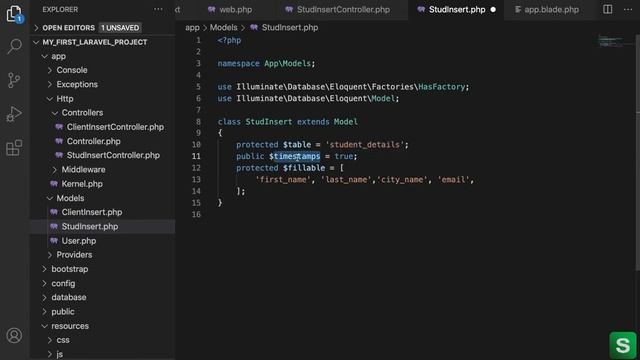Click the green S logo badge

point(623,345)
